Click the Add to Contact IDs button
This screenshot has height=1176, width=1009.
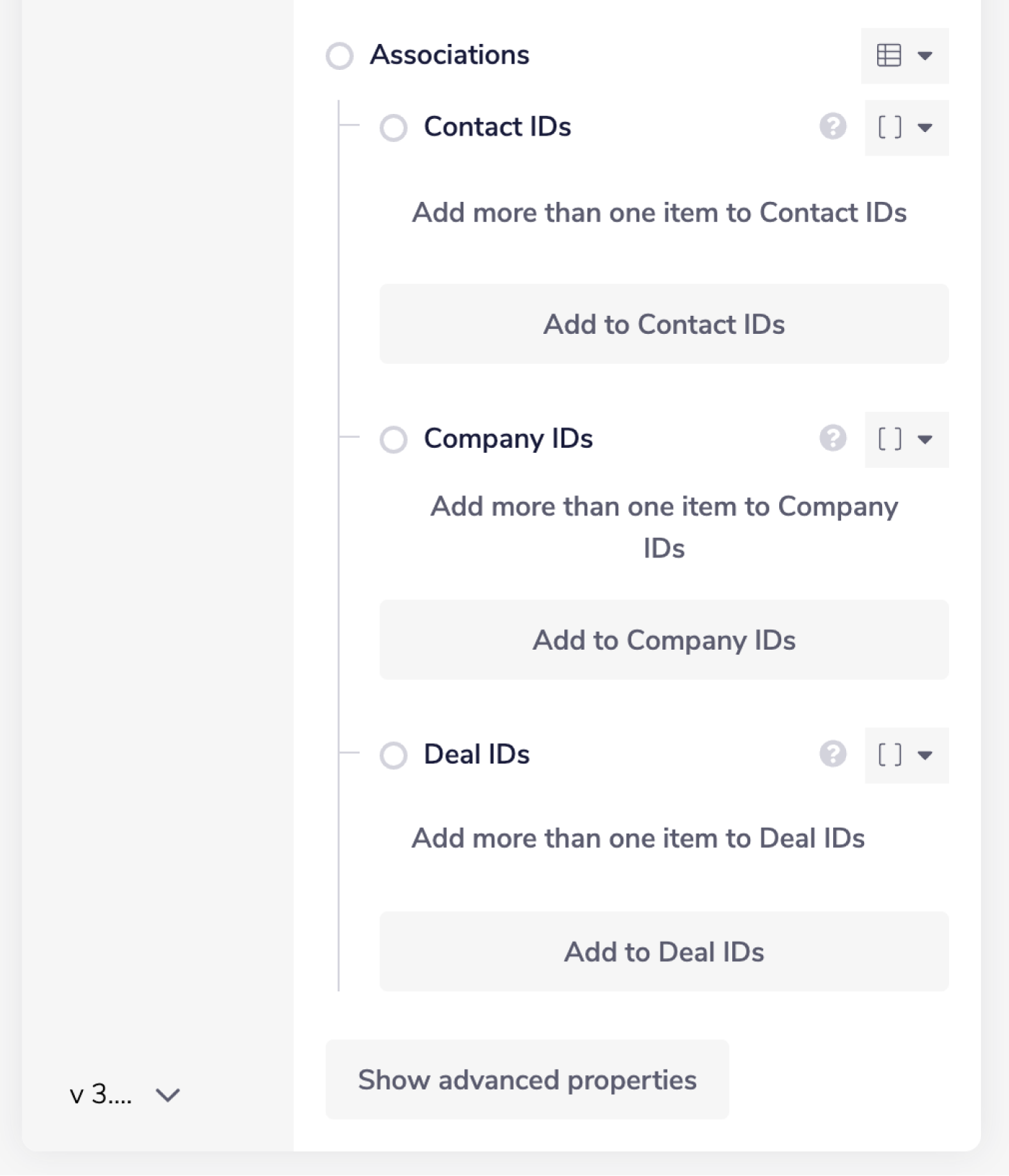click(663, 324)
